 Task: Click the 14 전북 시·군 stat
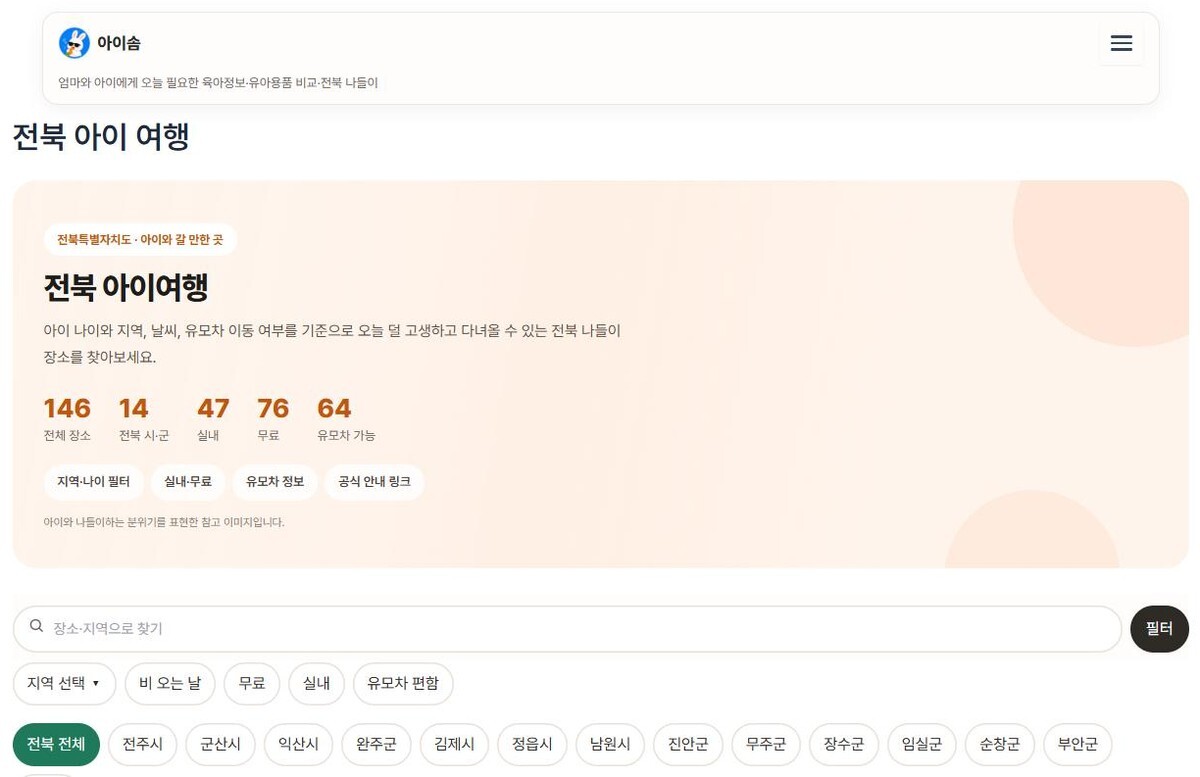(144, 419)
